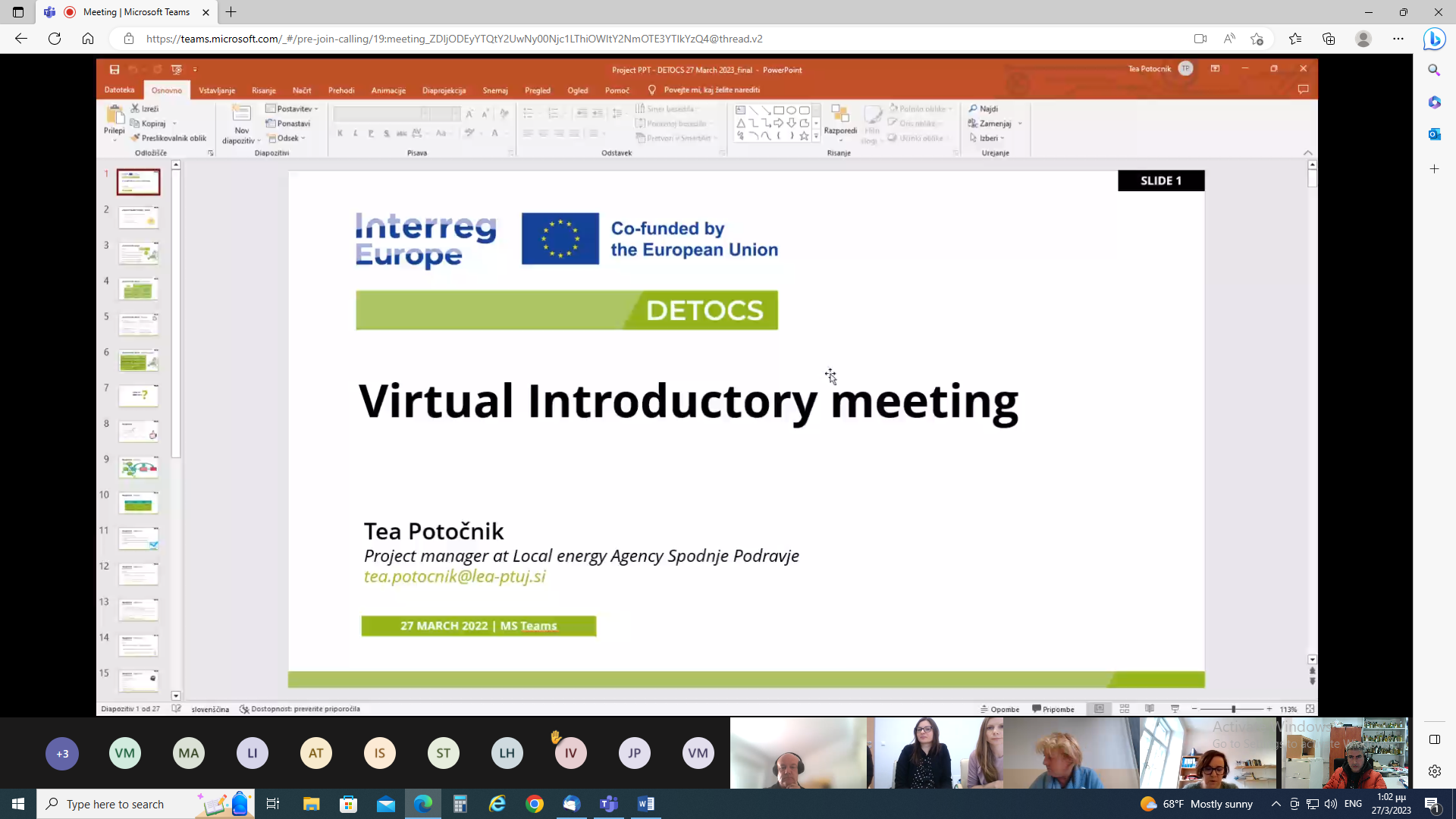Screen dimensions: 1456x819
Task: Click the zoom in plus button
Action: 1269,709
